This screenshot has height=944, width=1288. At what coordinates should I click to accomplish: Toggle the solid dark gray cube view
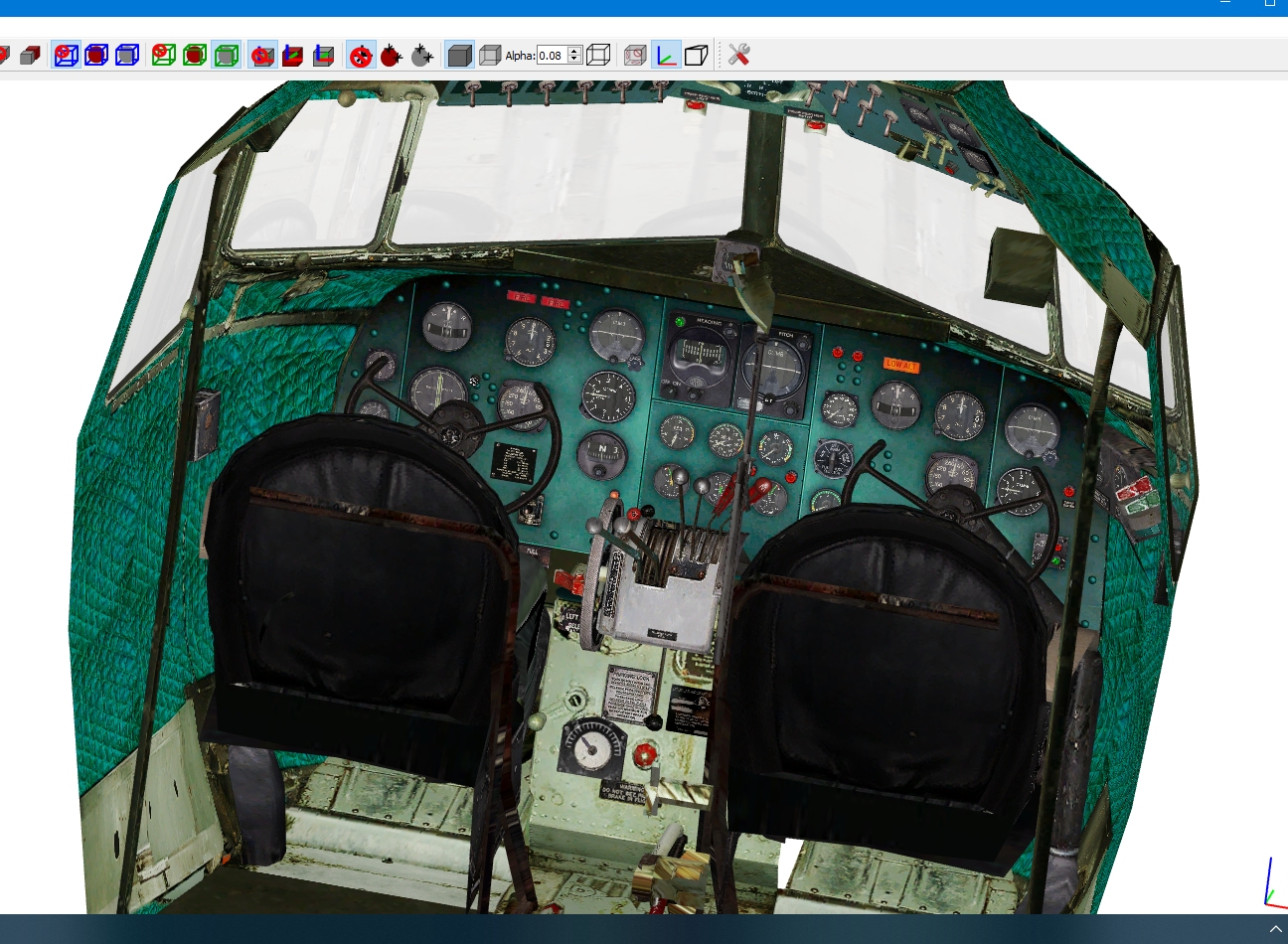pos(459,55)
